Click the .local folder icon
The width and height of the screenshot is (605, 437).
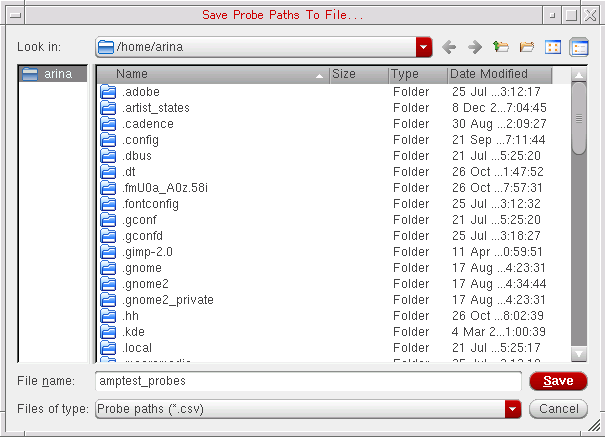click(108, 348)
